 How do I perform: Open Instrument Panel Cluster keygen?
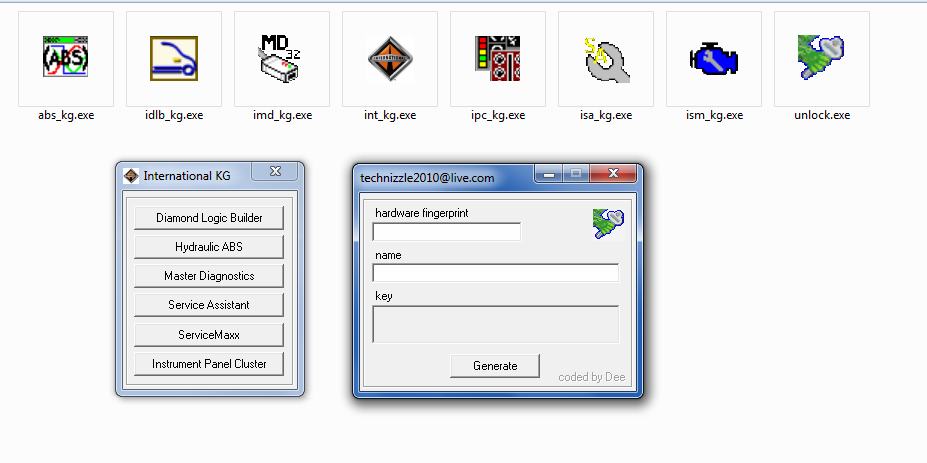click(209, 364)
